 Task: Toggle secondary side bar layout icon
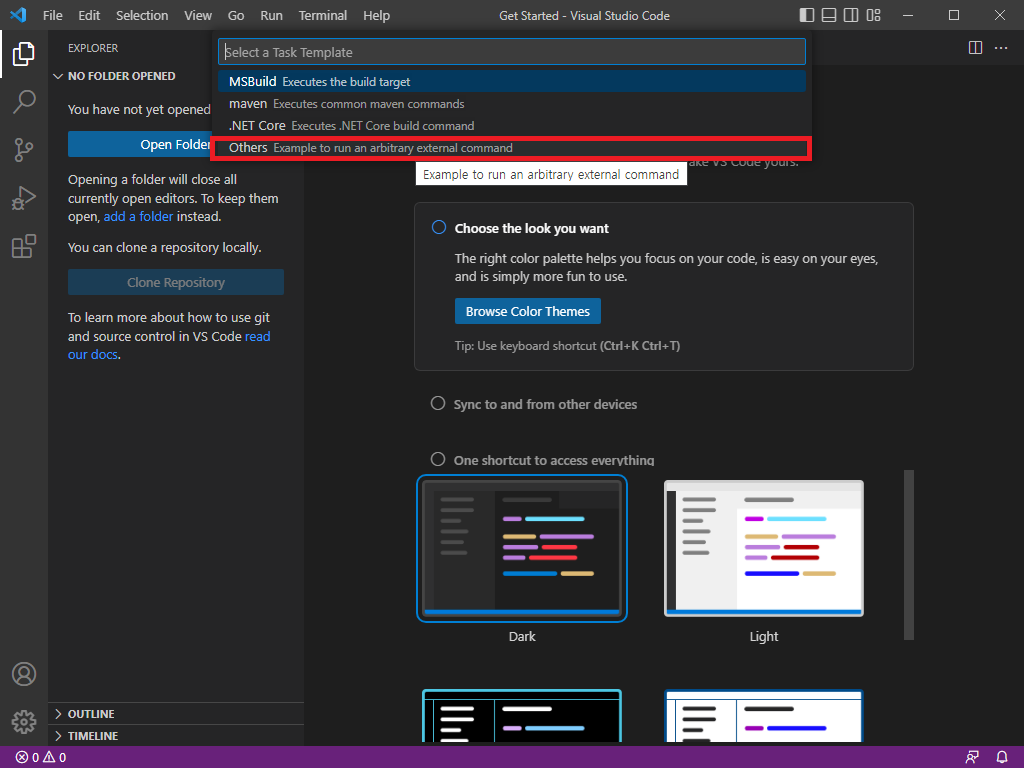click(x=851, y=15)
